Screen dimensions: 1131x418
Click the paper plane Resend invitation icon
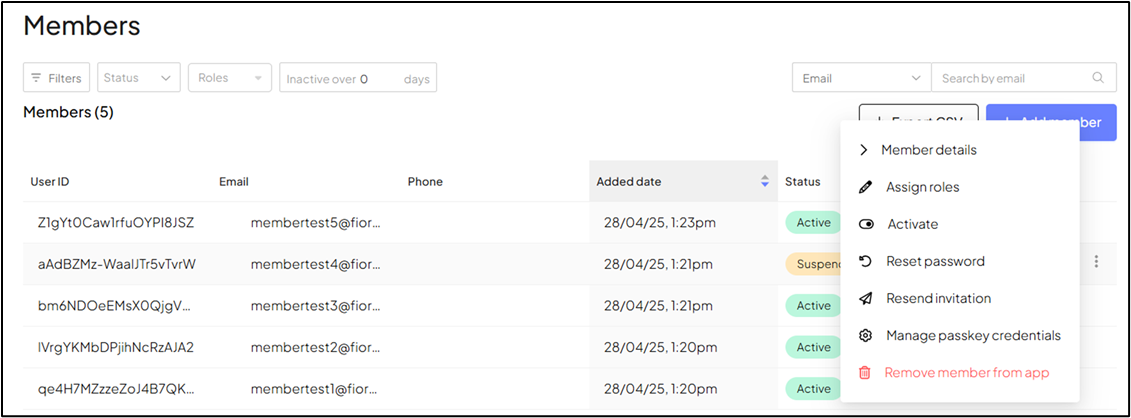866,298
